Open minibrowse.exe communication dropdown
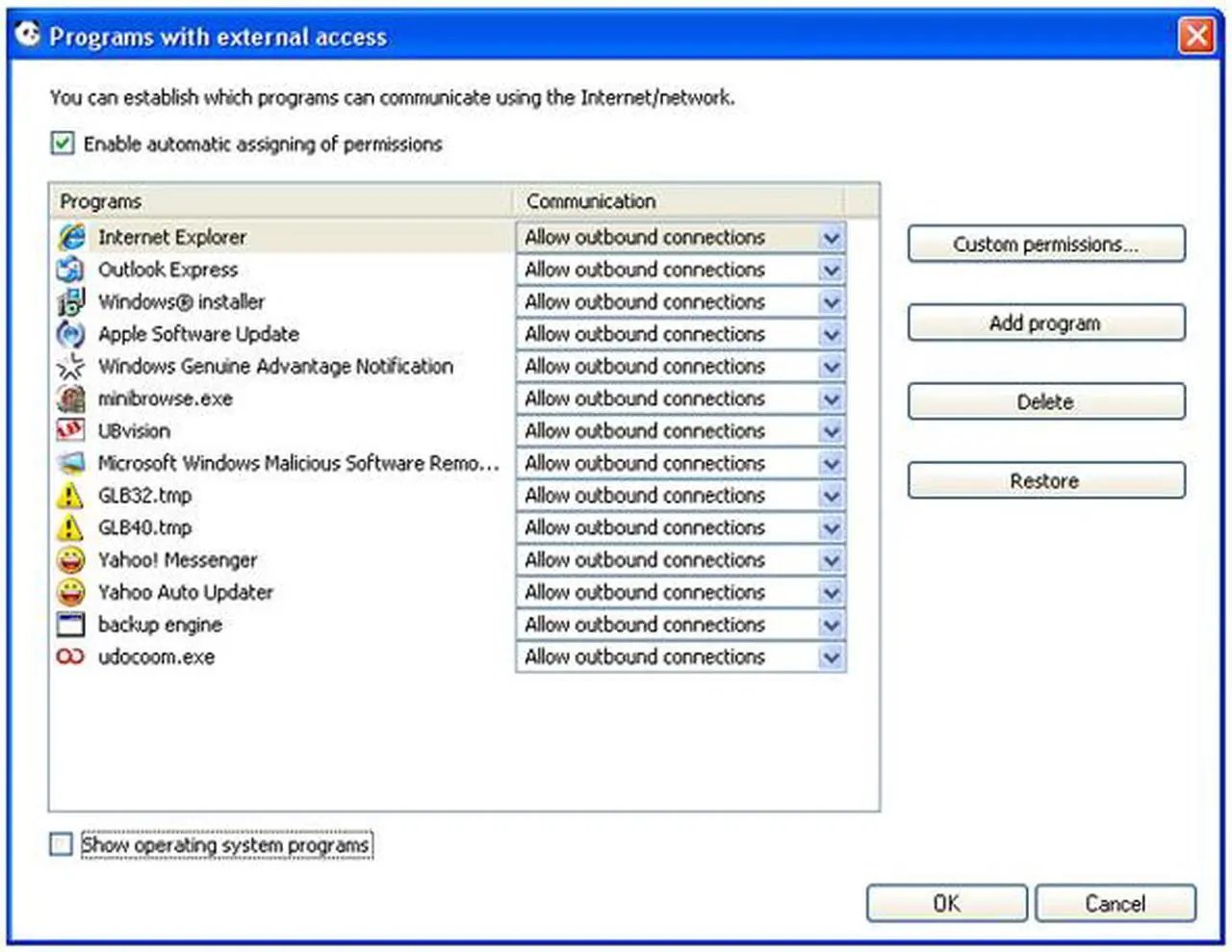1232x952 pixels. 832,399
